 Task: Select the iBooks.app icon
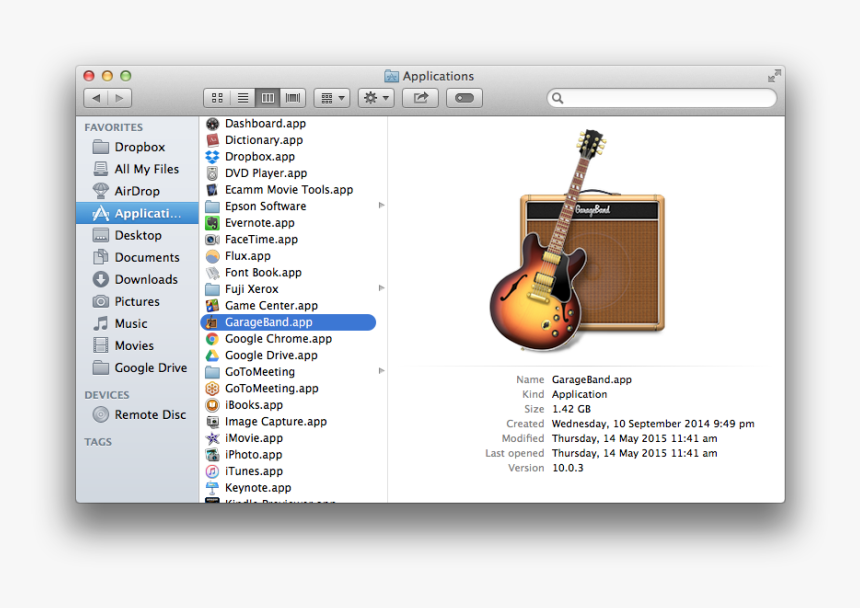(212, 405)
